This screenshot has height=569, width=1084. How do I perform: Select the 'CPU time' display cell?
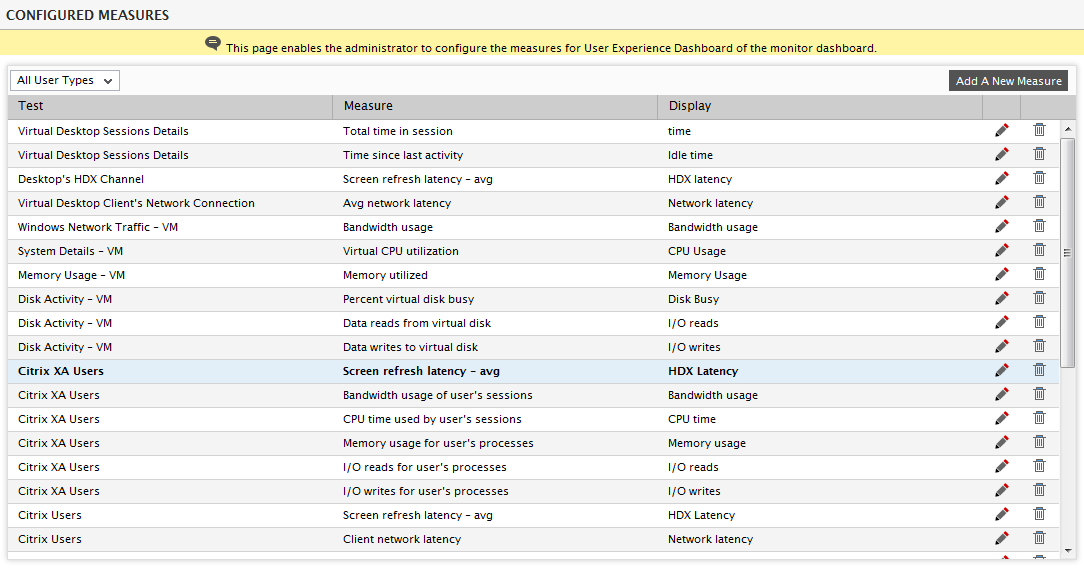820,419
